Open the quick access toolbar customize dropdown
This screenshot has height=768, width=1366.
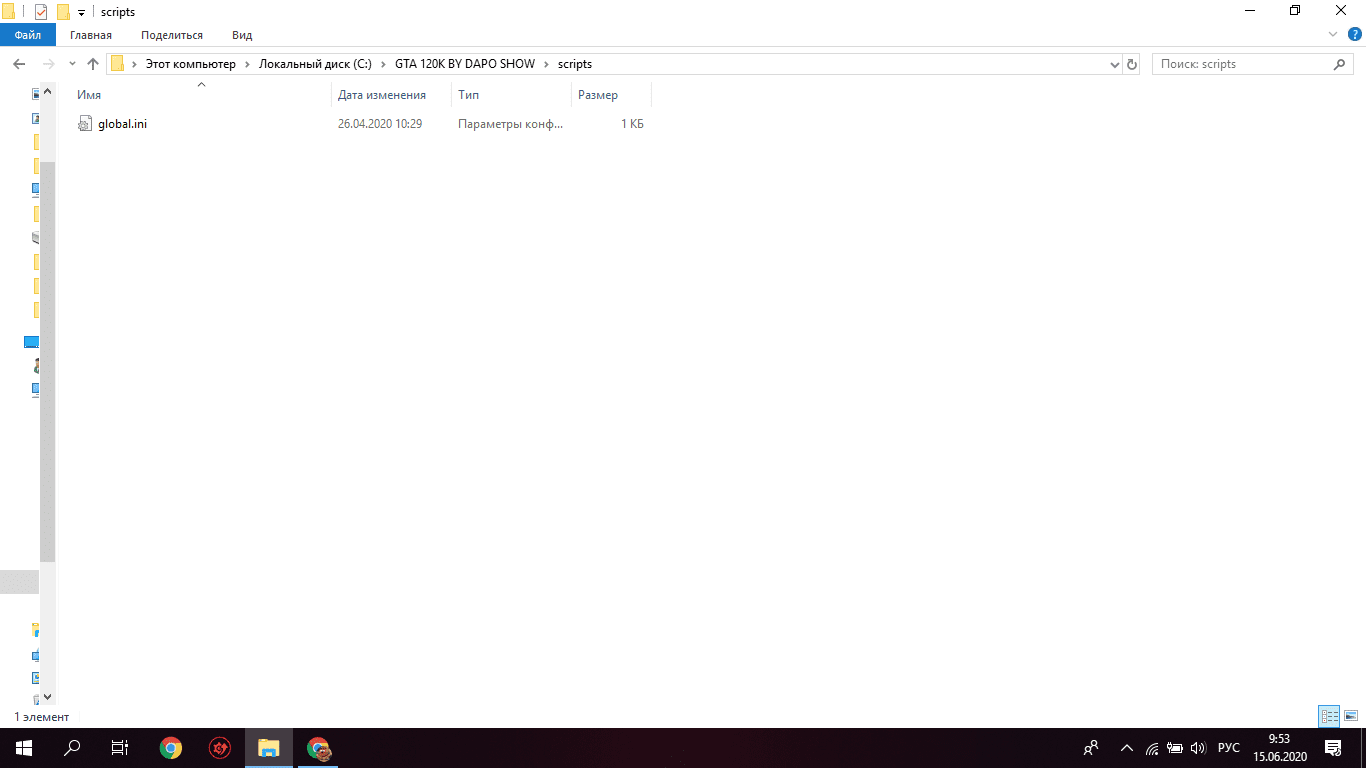(x=81, y=12)
